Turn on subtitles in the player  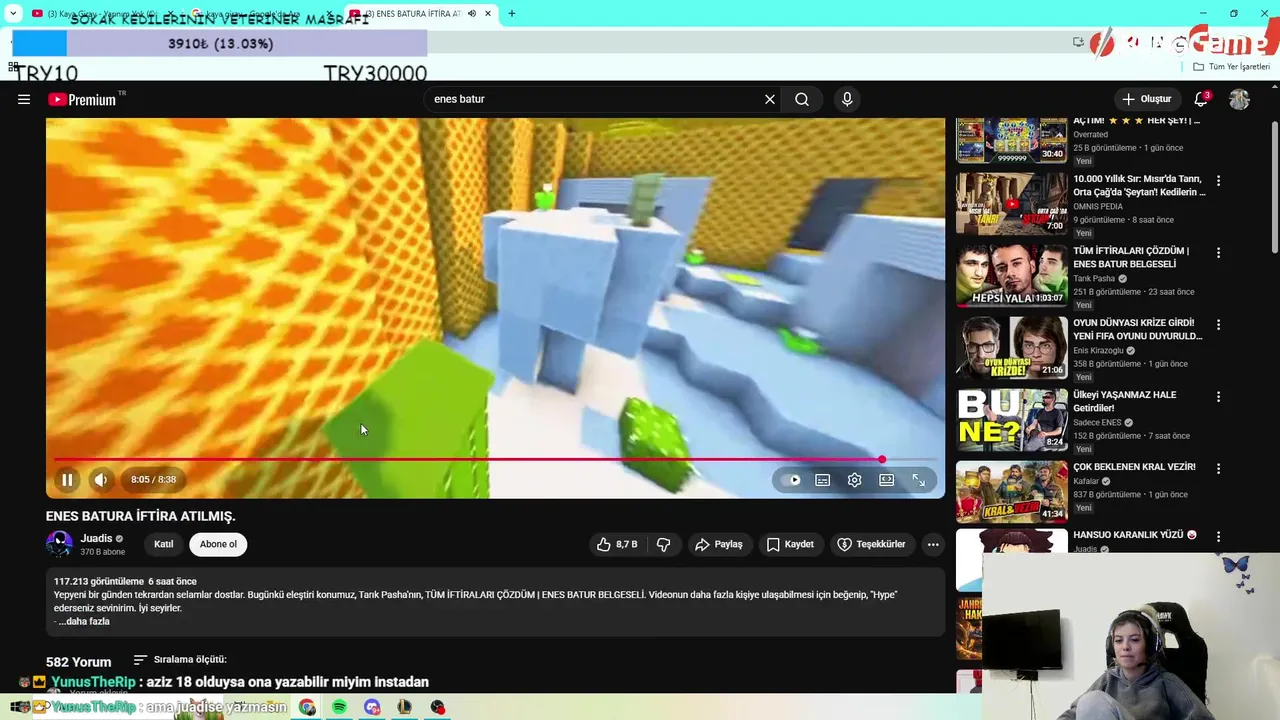coord(822,480)
